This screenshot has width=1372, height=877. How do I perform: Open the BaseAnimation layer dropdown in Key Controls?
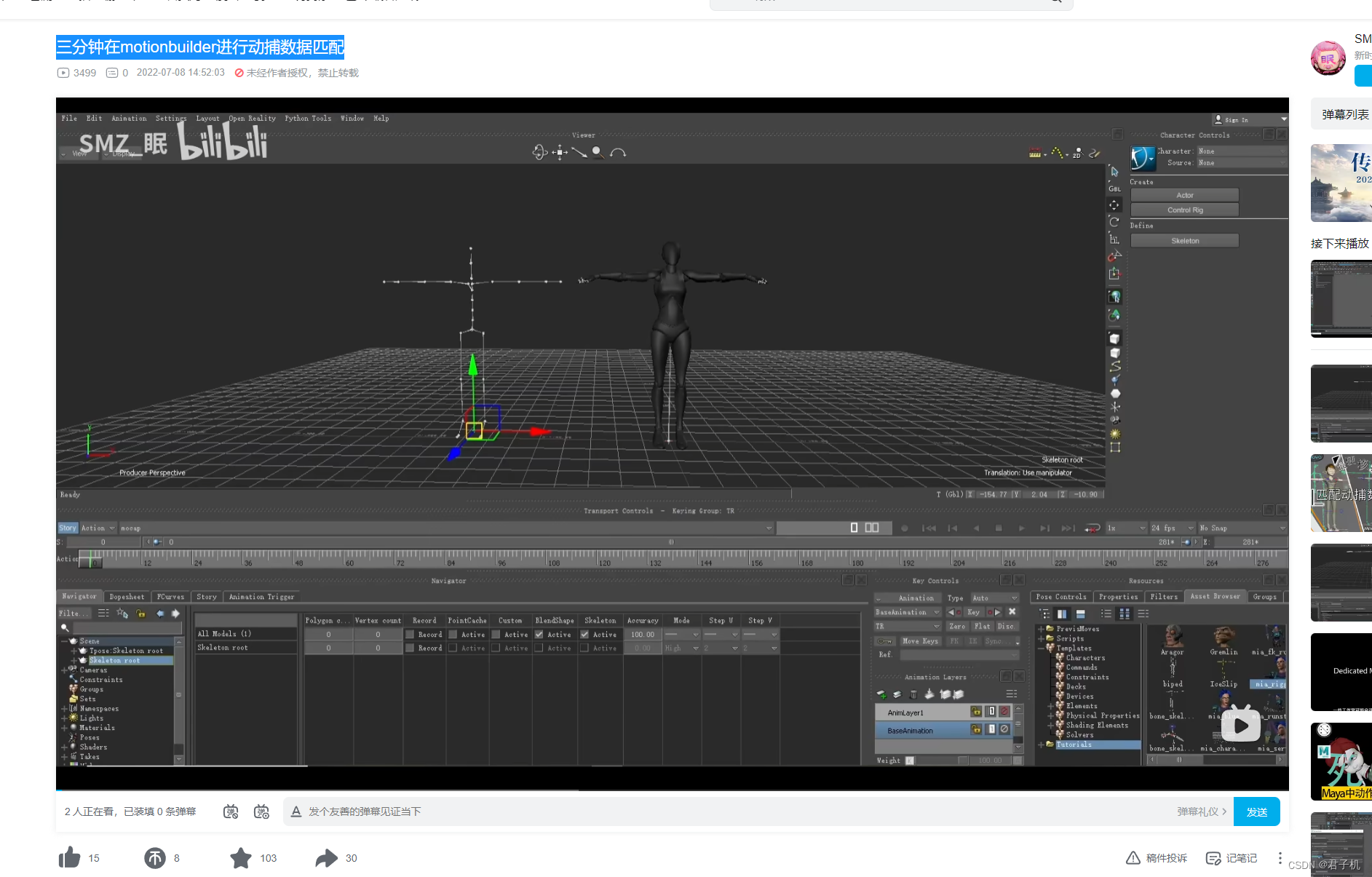[x=908, y=612]
